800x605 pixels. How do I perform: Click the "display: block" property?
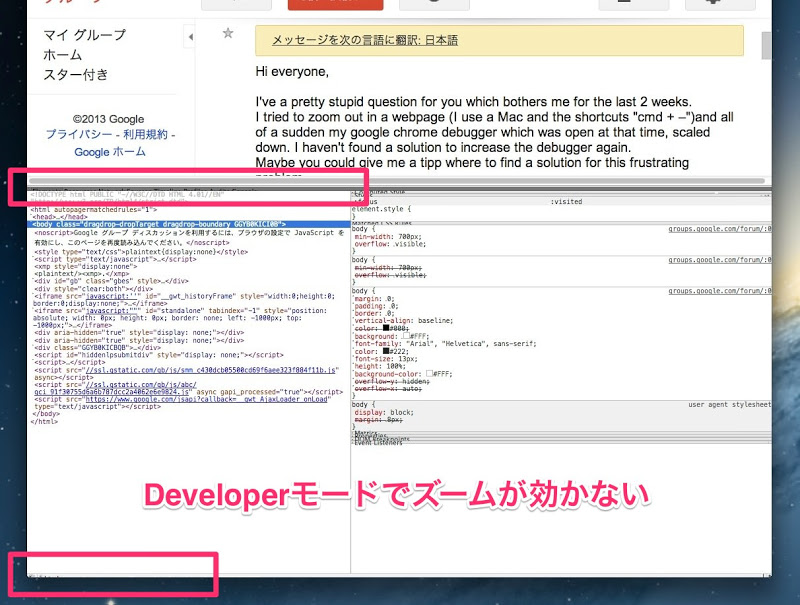tap(384, 412)
